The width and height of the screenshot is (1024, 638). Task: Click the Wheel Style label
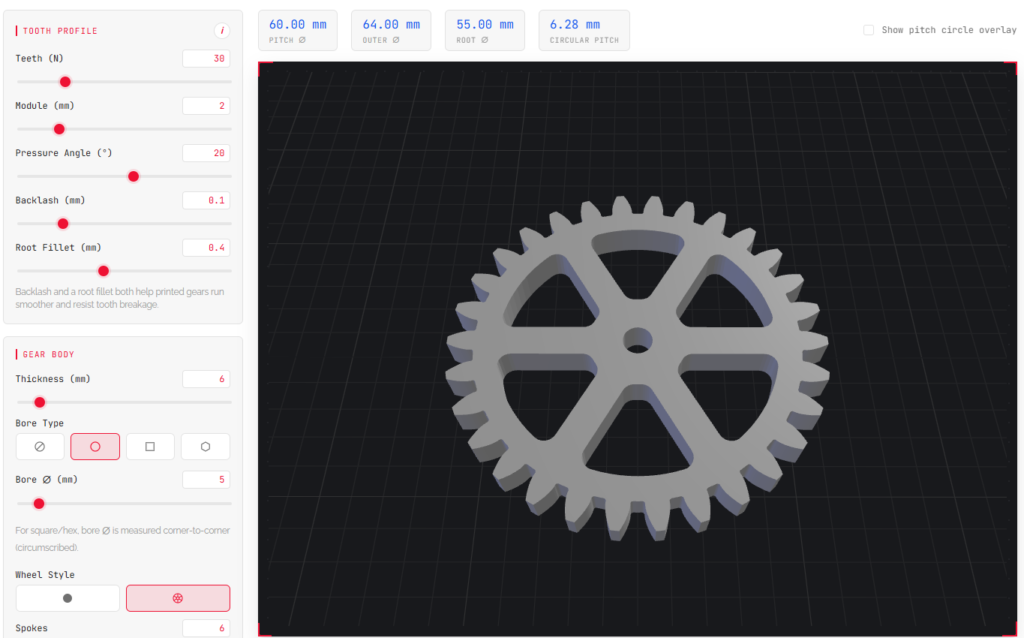45,575
